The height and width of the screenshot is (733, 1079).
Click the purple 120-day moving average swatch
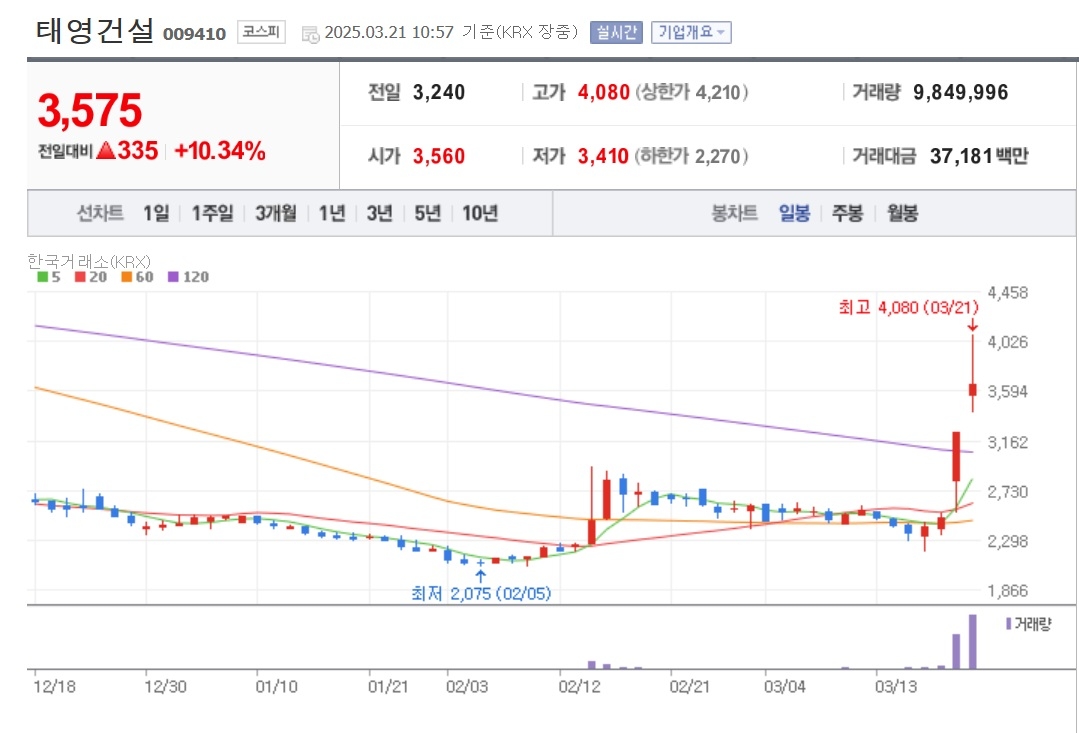(173, 277)
